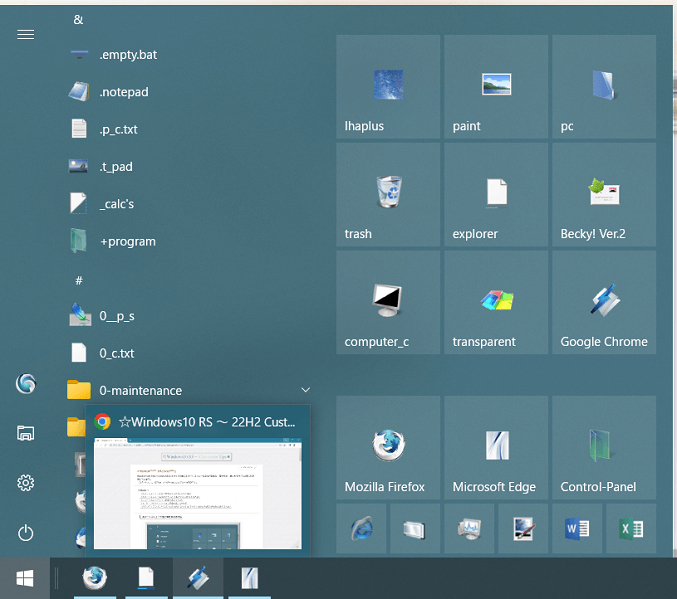Open Settings gear in sidebar
This screenshot has height=599, width=677.
[x=25, y=483]
